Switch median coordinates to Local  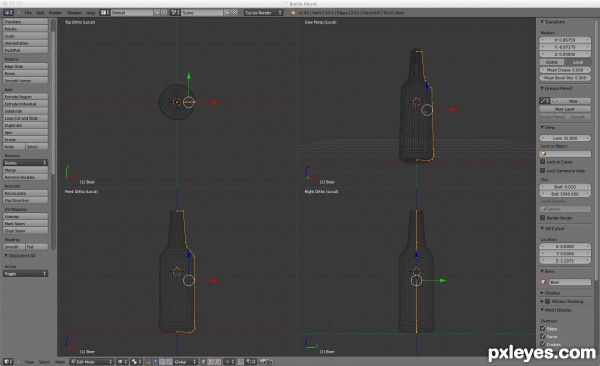pyautogui.click(x=578, y=62)
